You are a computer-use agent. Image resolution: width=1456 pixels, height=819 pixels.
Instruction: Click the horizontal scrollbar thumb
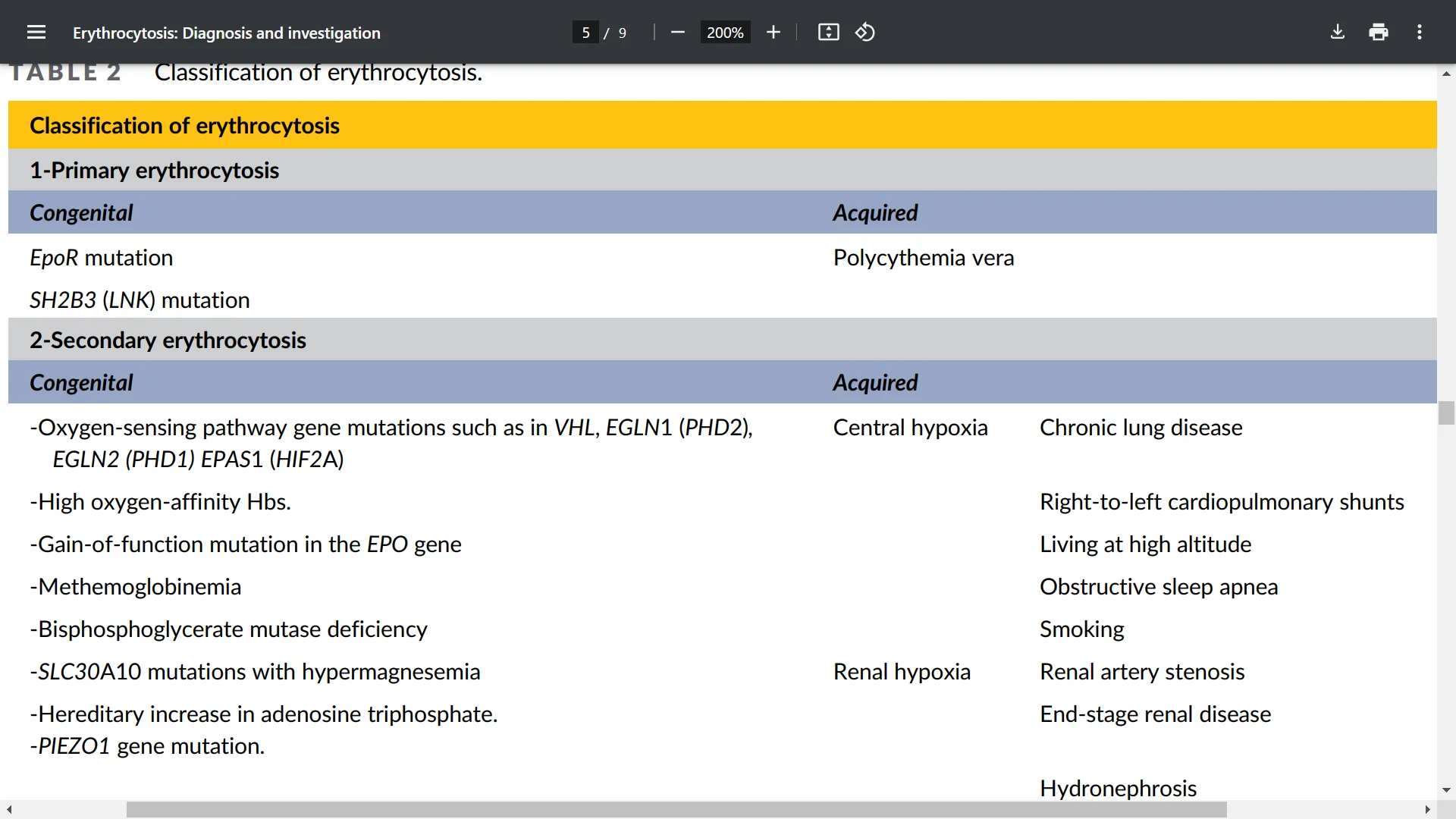coord(676,810)
